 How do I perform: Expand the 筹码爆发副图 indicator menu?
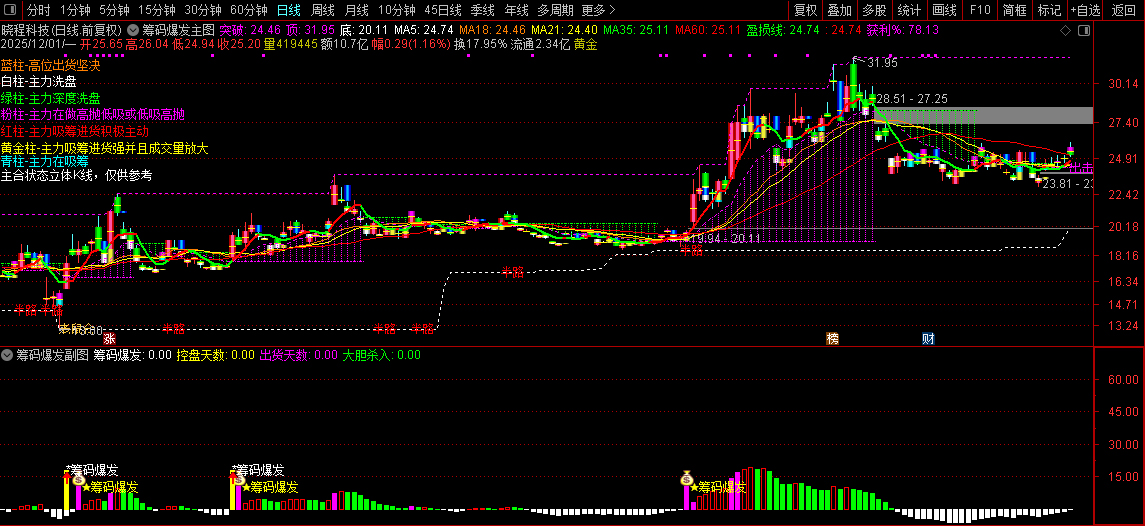click(7, 355)
